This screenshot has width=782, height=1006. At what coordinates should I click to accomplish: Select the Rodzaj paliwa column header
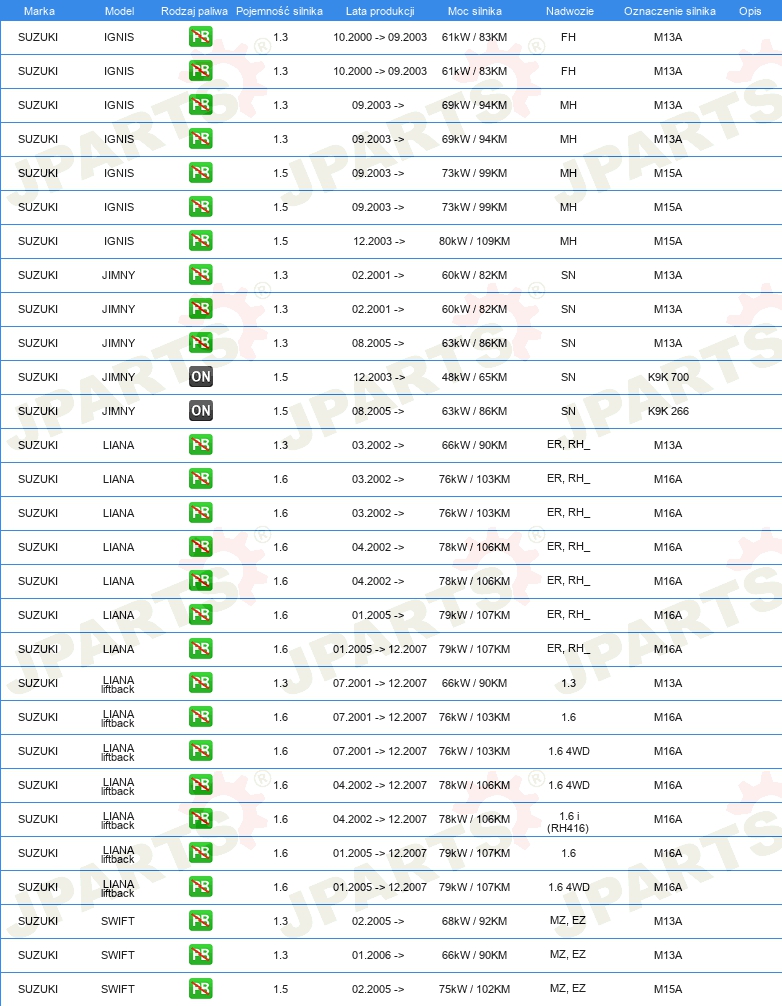point(194,11)
